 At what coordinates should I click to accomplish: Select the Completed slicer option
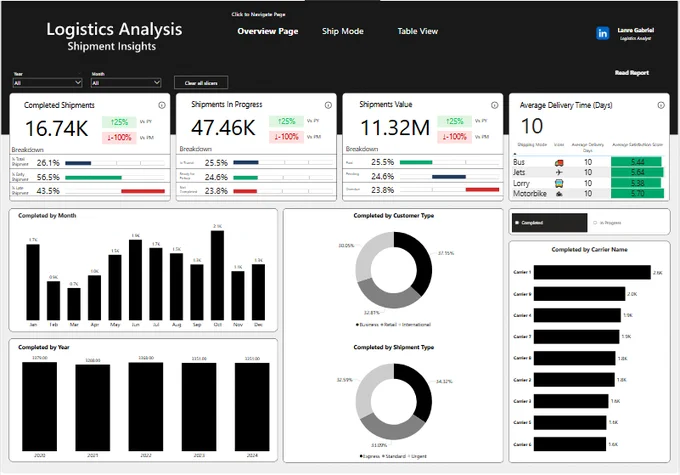point(549,223)
